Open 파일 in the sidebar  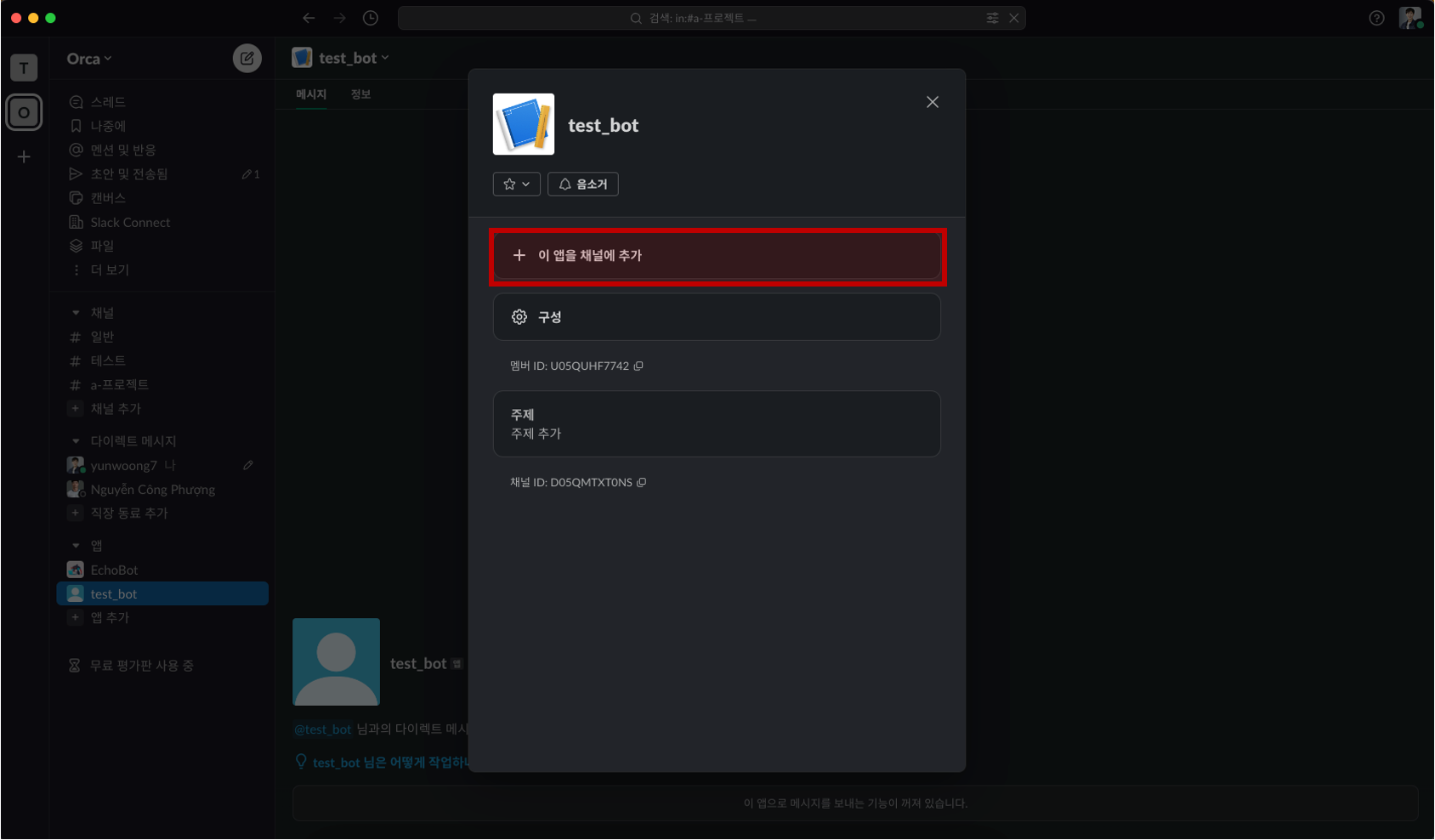pyautogui.click(x=163, y=246)
